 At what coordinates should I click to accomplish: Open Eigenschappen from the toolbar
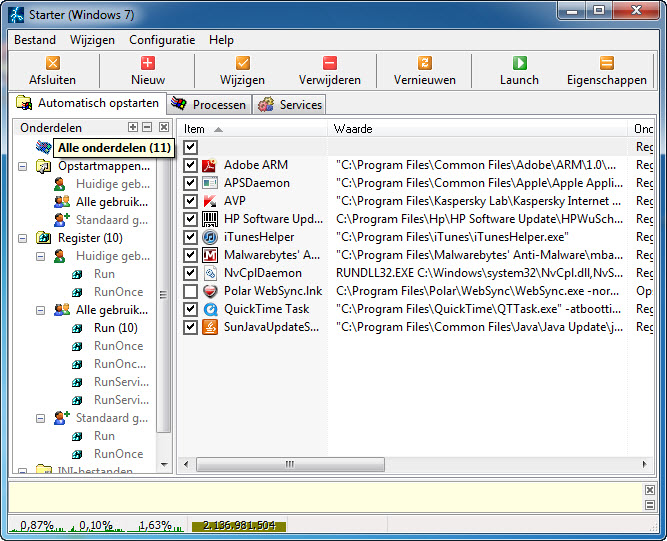pyautogui.click(x=606, y=63)
